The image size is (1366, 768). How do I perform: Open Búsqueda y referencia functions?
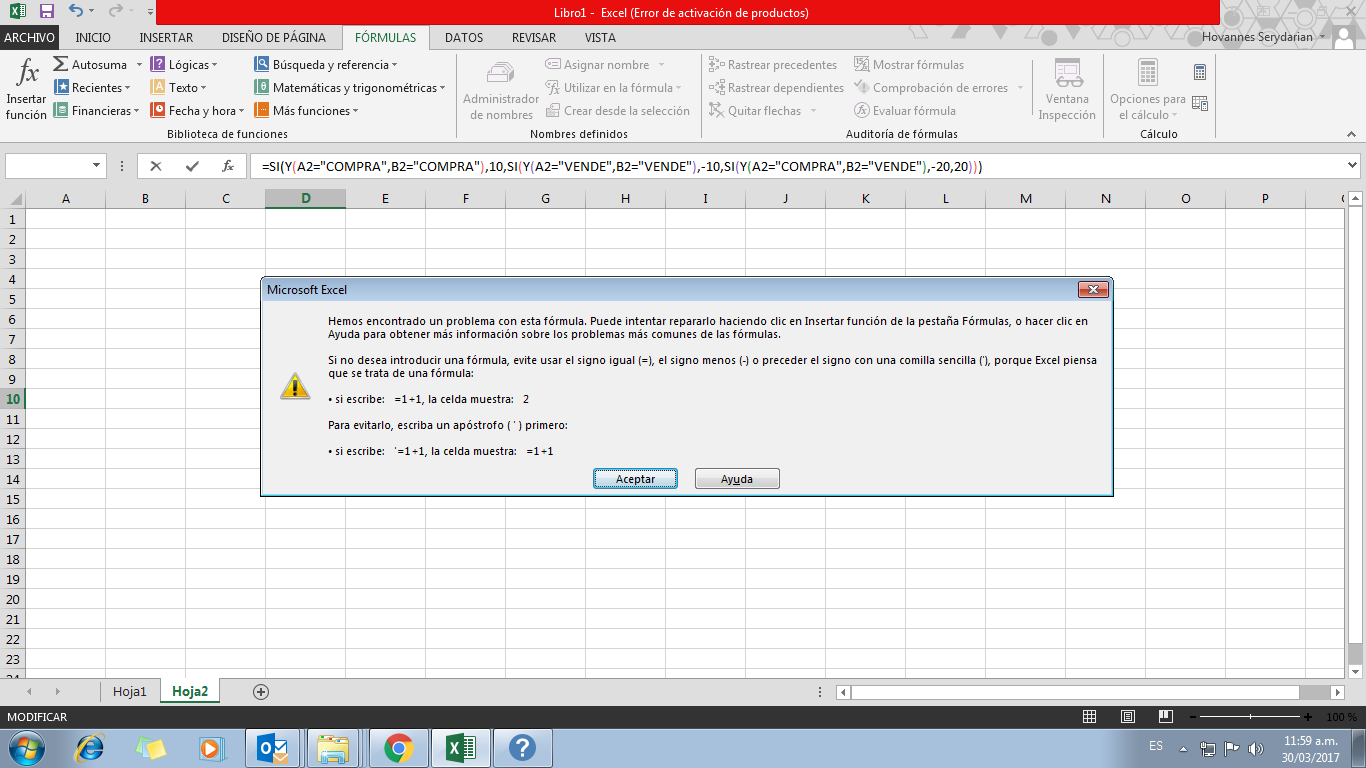click(326, 65)
